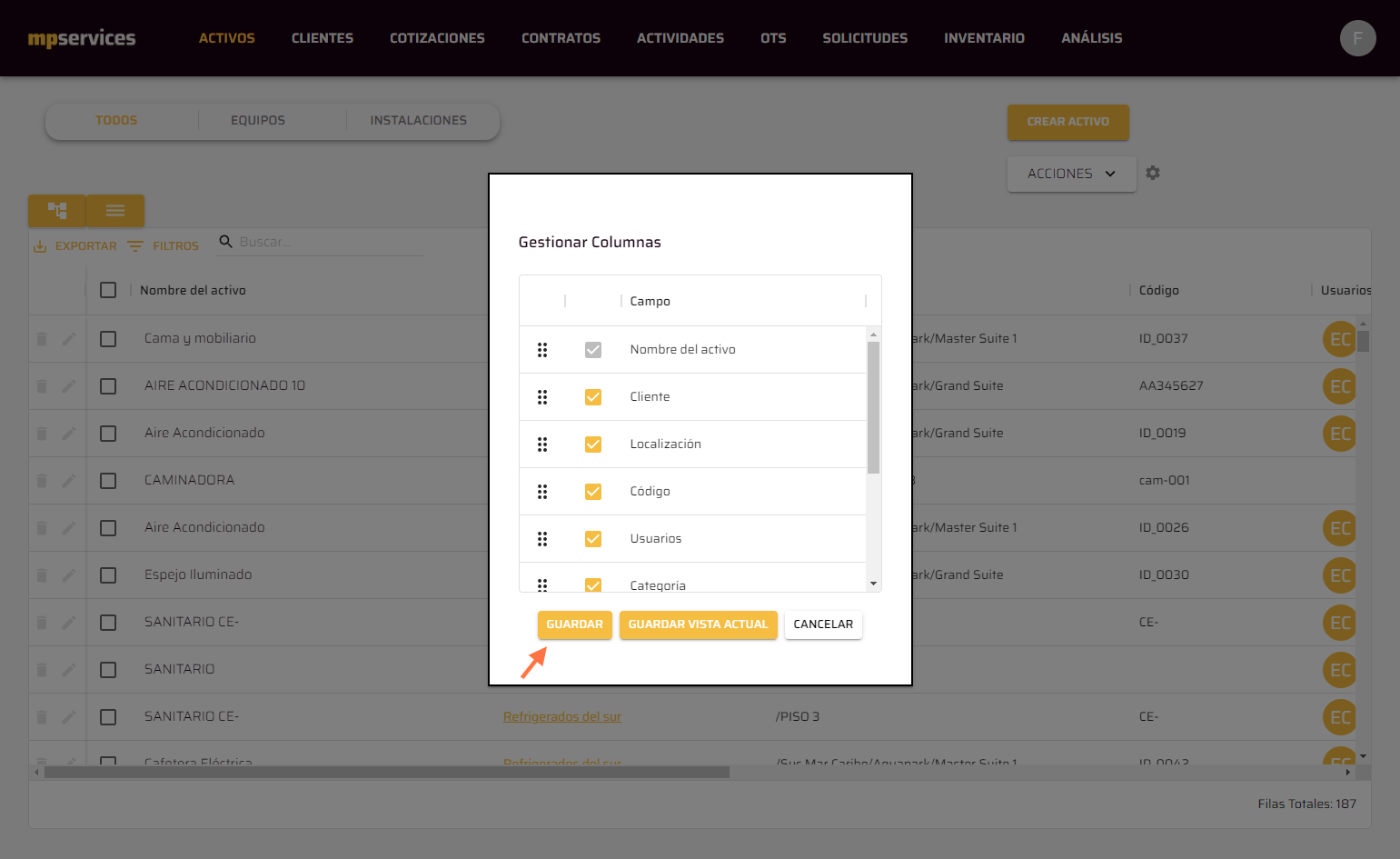Toggle the Usuarios column checkbox
The height and width of the screenshot is (859, 1400).
coord(593,539)
